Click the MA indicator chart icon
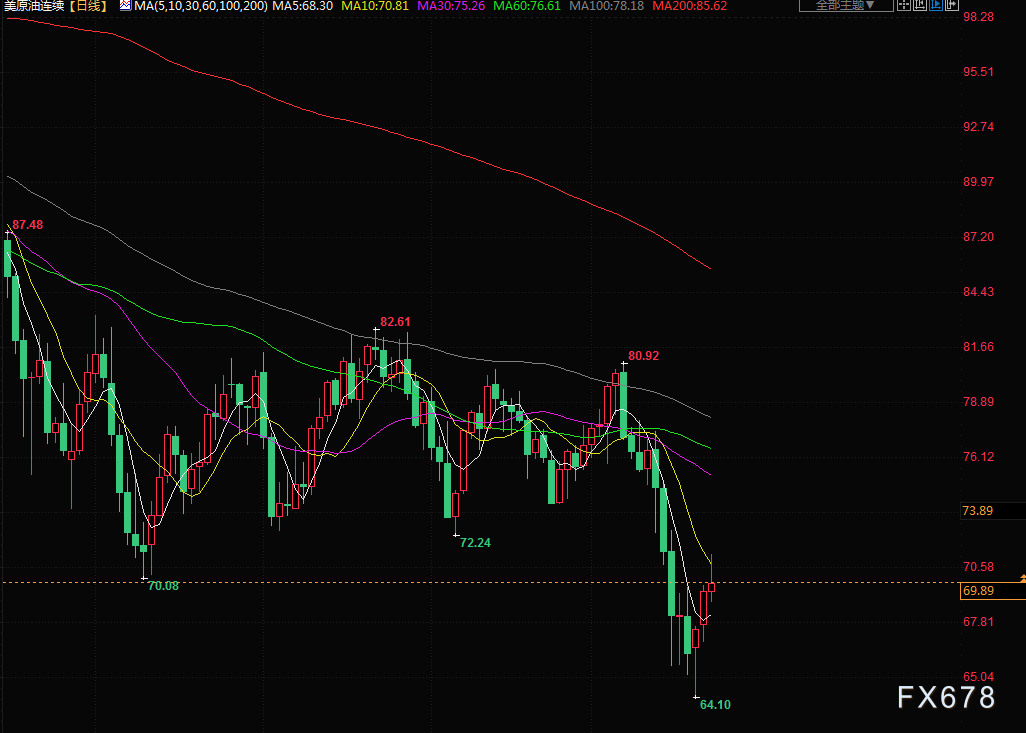 pyautogui.click(x=125, y=6)
